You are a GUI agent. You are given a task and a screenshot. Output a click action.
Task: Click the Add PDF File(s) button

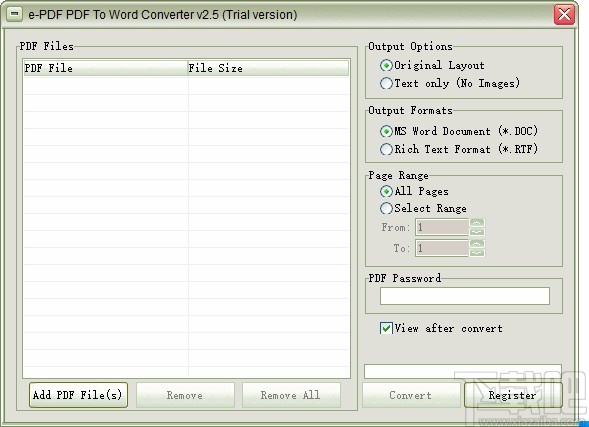pyautogui.click(x=78, y=395)
